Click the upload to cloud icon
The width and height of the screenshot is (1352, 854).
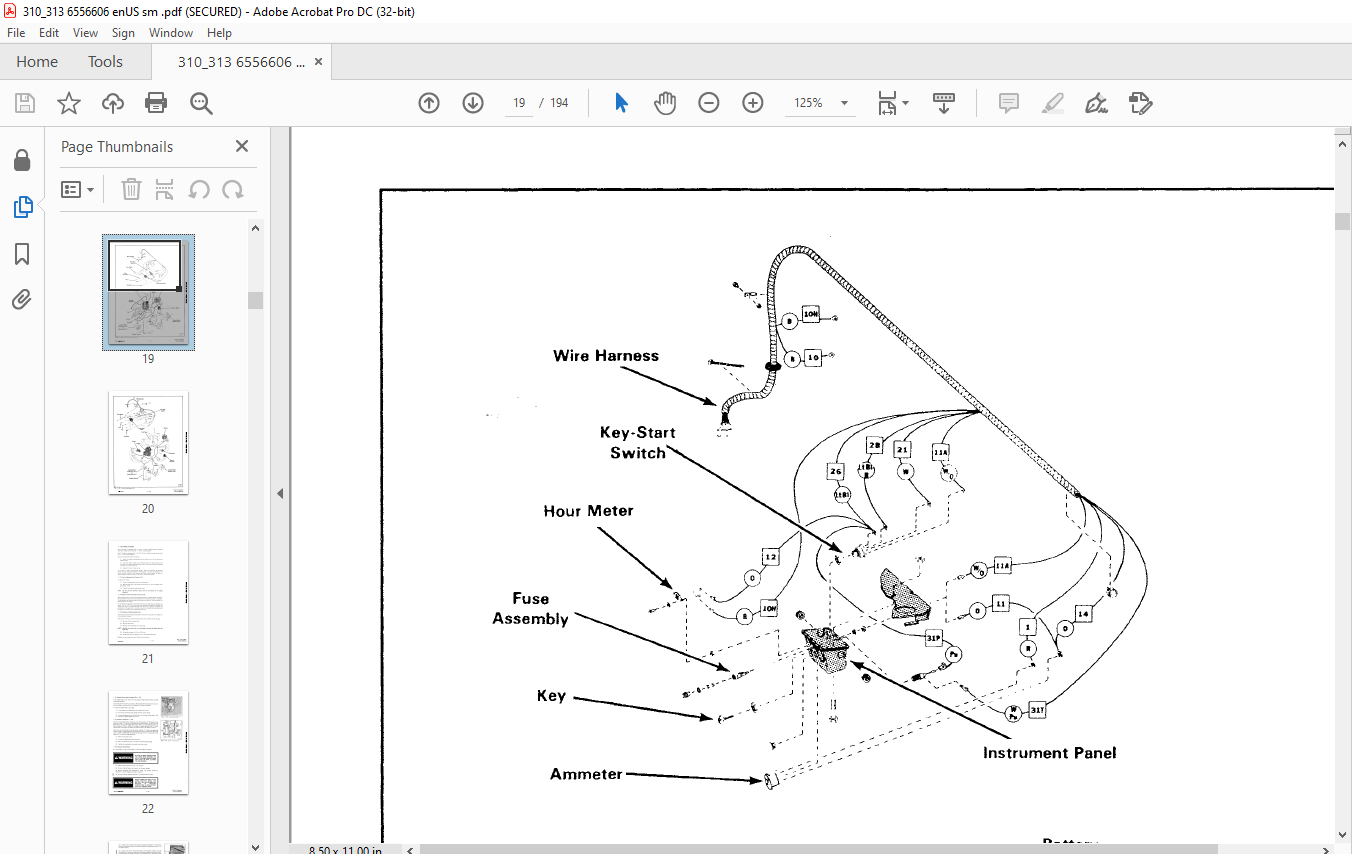coord(113,103)
